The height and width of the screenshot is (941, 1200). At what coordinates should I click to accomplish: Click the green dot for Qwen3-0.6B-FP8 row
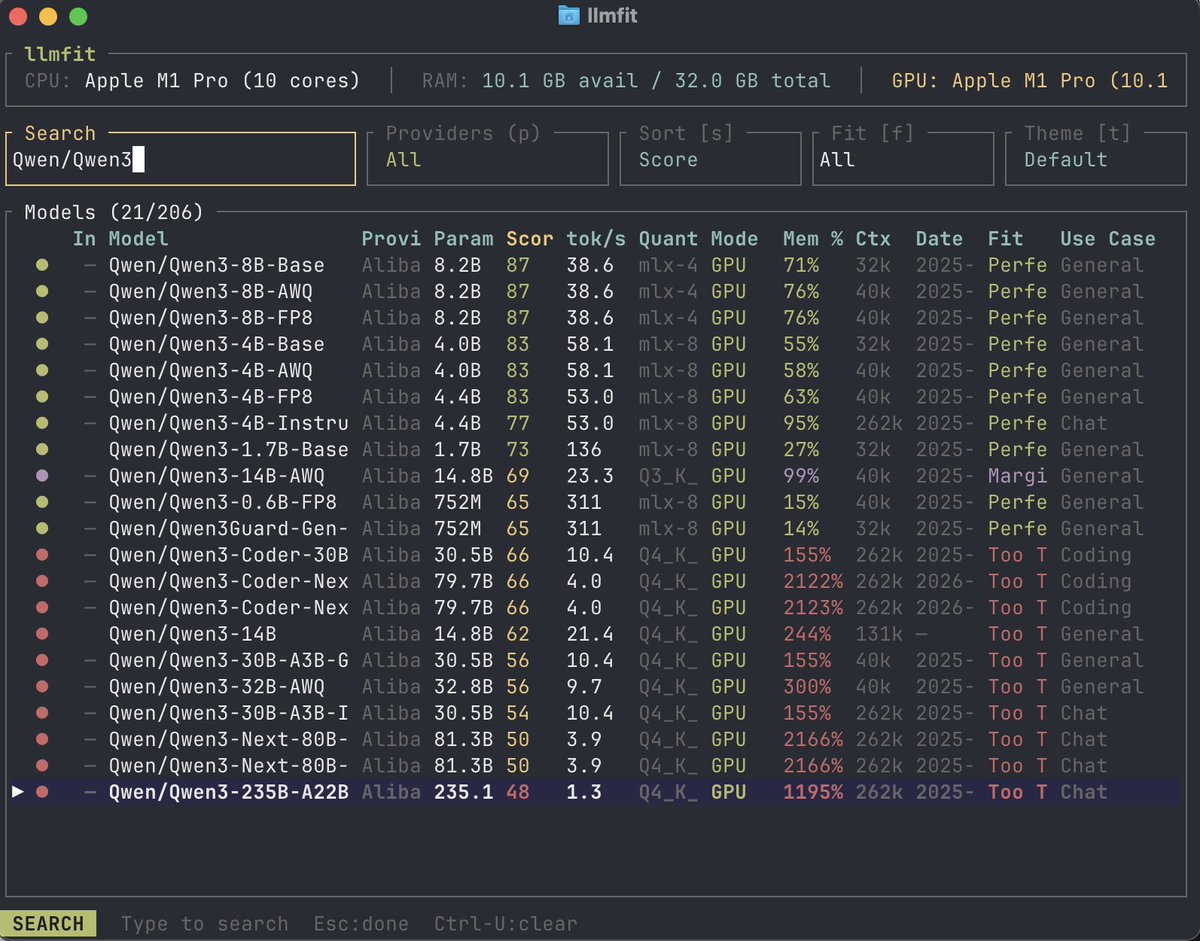pyautogui.click(x=42, y=502)
